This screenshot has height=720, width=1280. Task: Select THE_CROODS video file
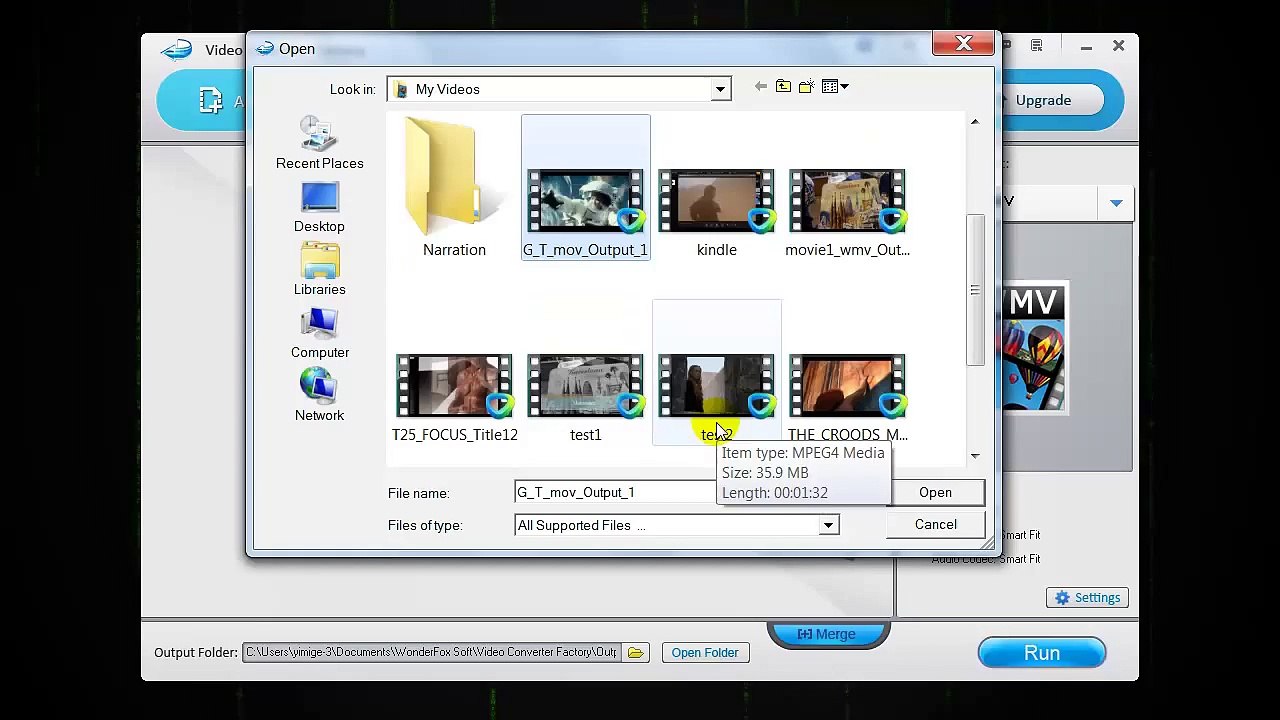847,397
